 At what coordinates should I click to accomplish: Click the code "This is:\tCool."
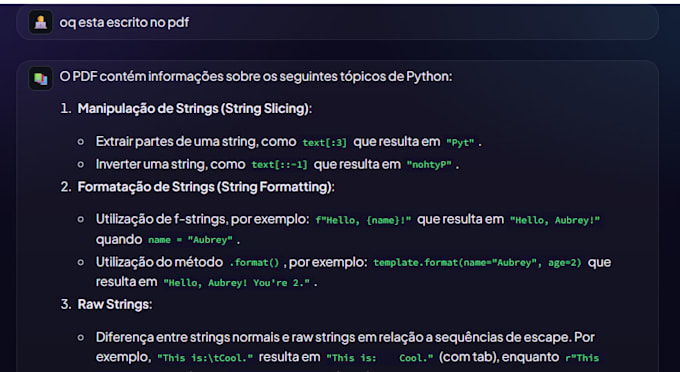coord(205,358)
